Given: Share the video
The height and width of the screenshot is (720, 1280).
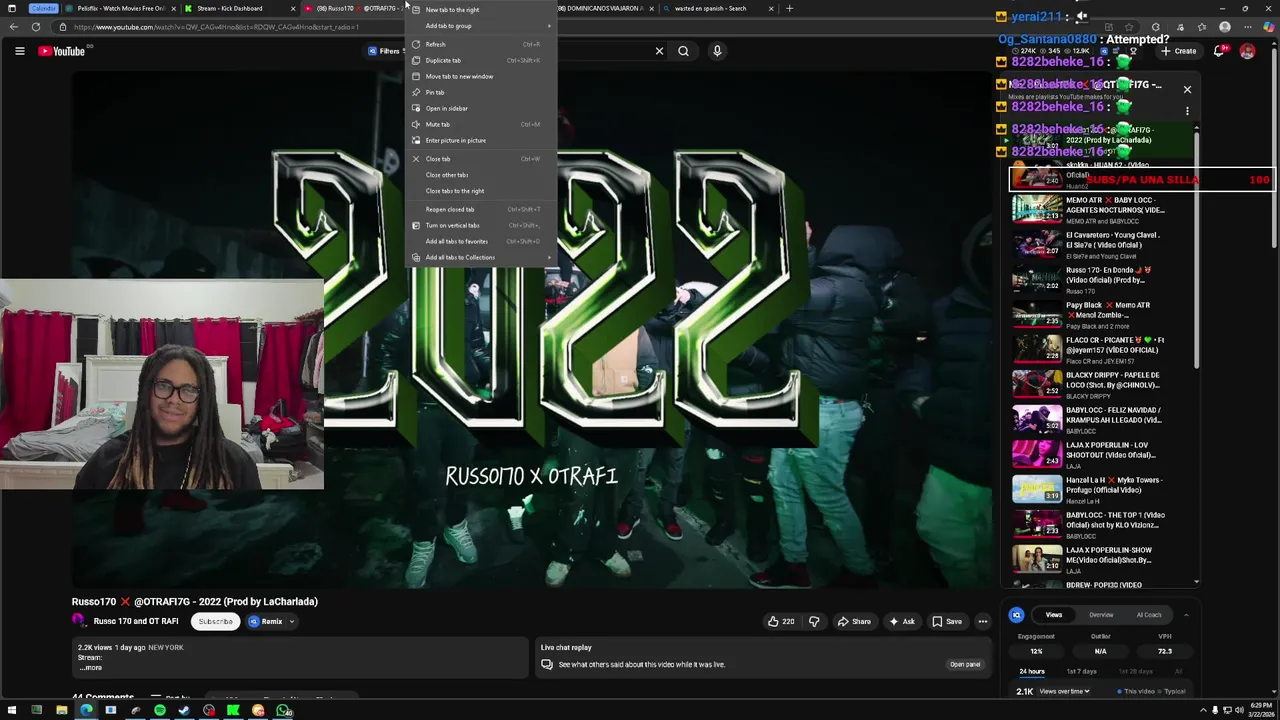Looking at the screenshot, I should tap(853, 621).
